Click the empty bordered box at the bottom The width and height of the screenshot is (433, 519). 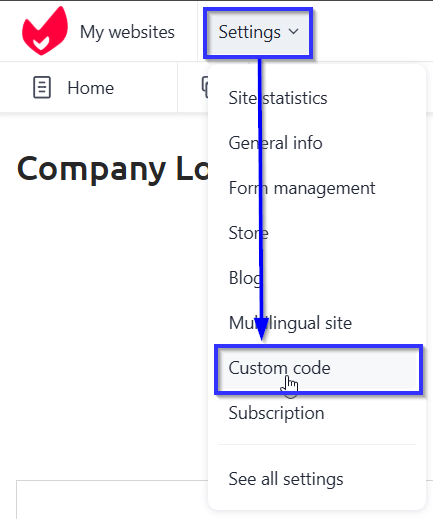click(112, 499)
